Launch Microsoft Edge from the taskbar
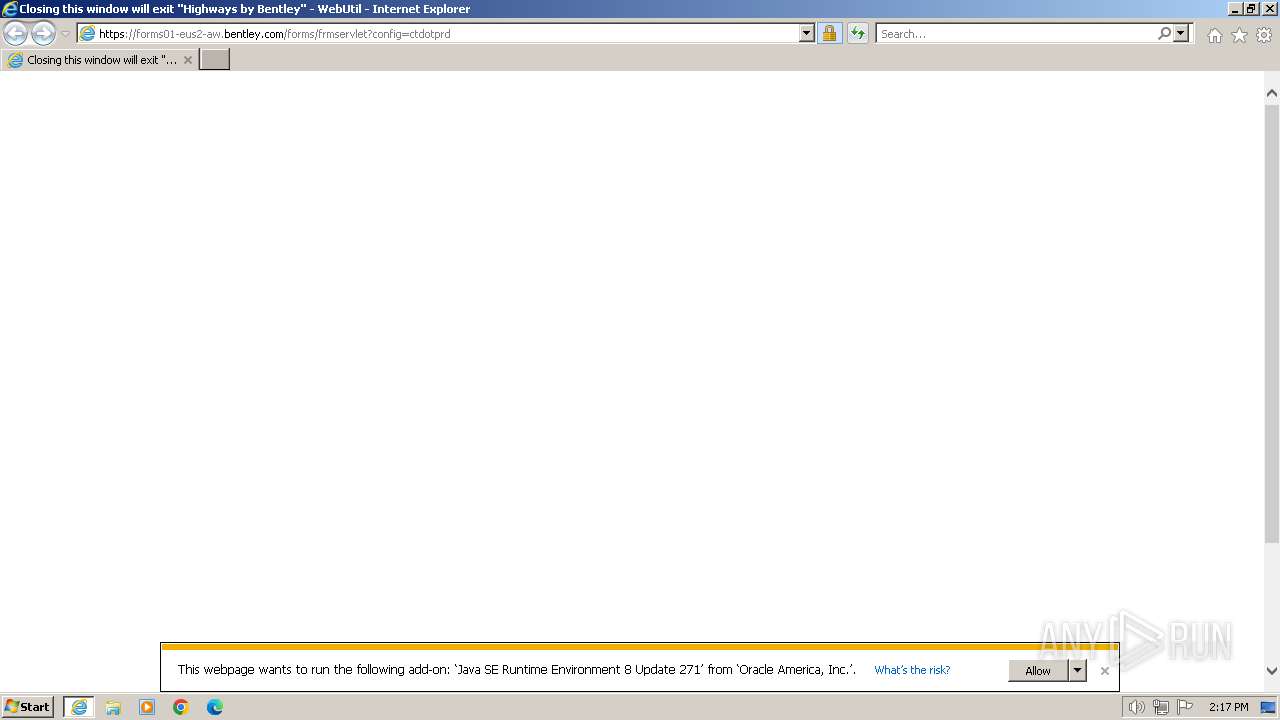 [215, 707]
